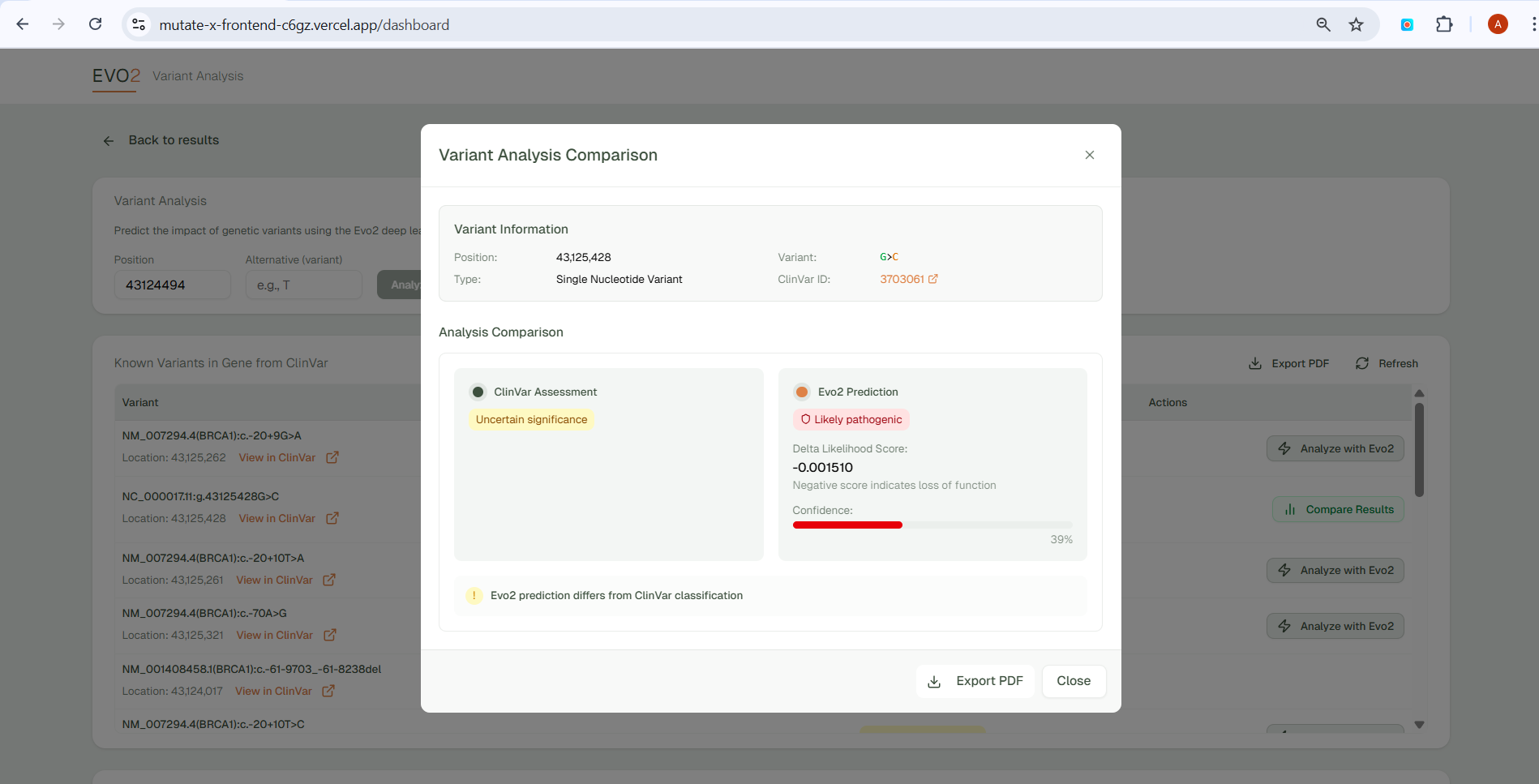Click Analyze with Evo2 for c.-70A>G

[1335, 626]
